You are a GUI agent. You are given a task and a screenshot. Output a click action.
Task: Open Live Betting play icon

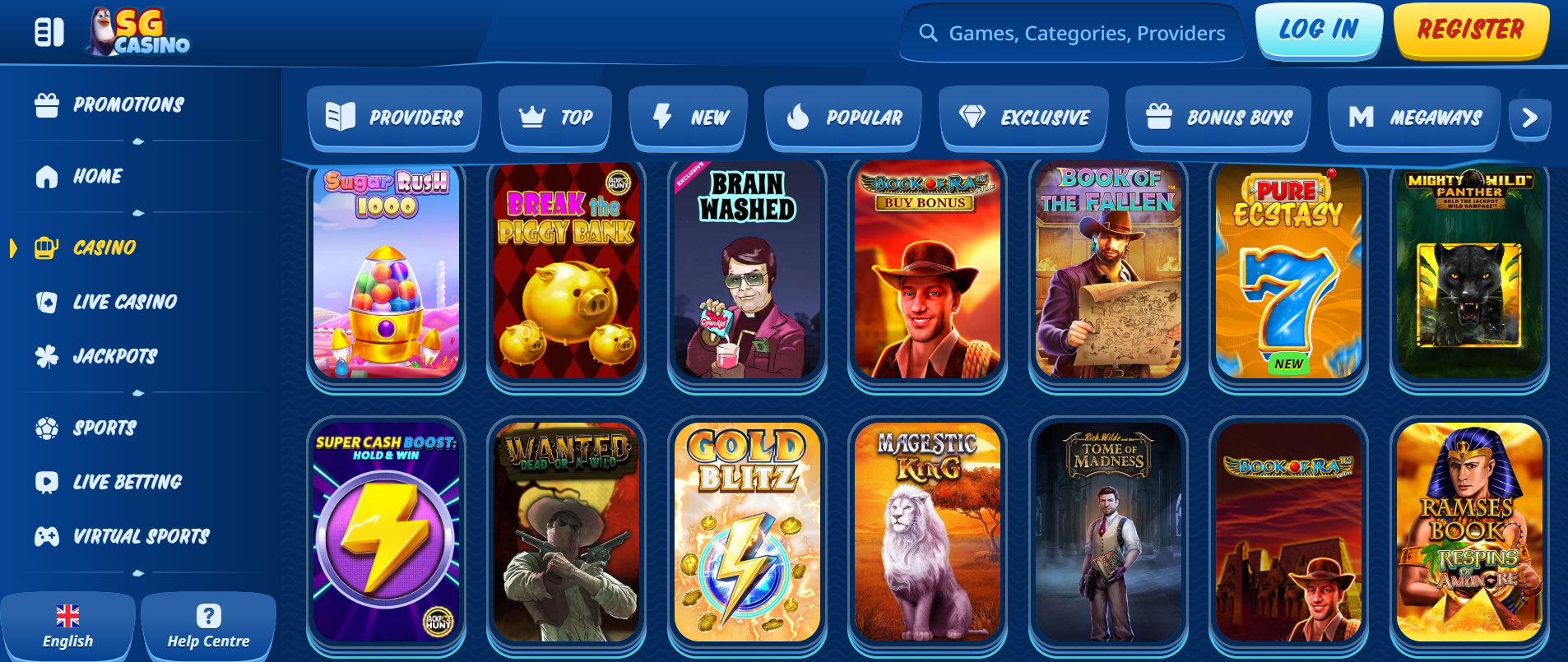tap(47, 482)
